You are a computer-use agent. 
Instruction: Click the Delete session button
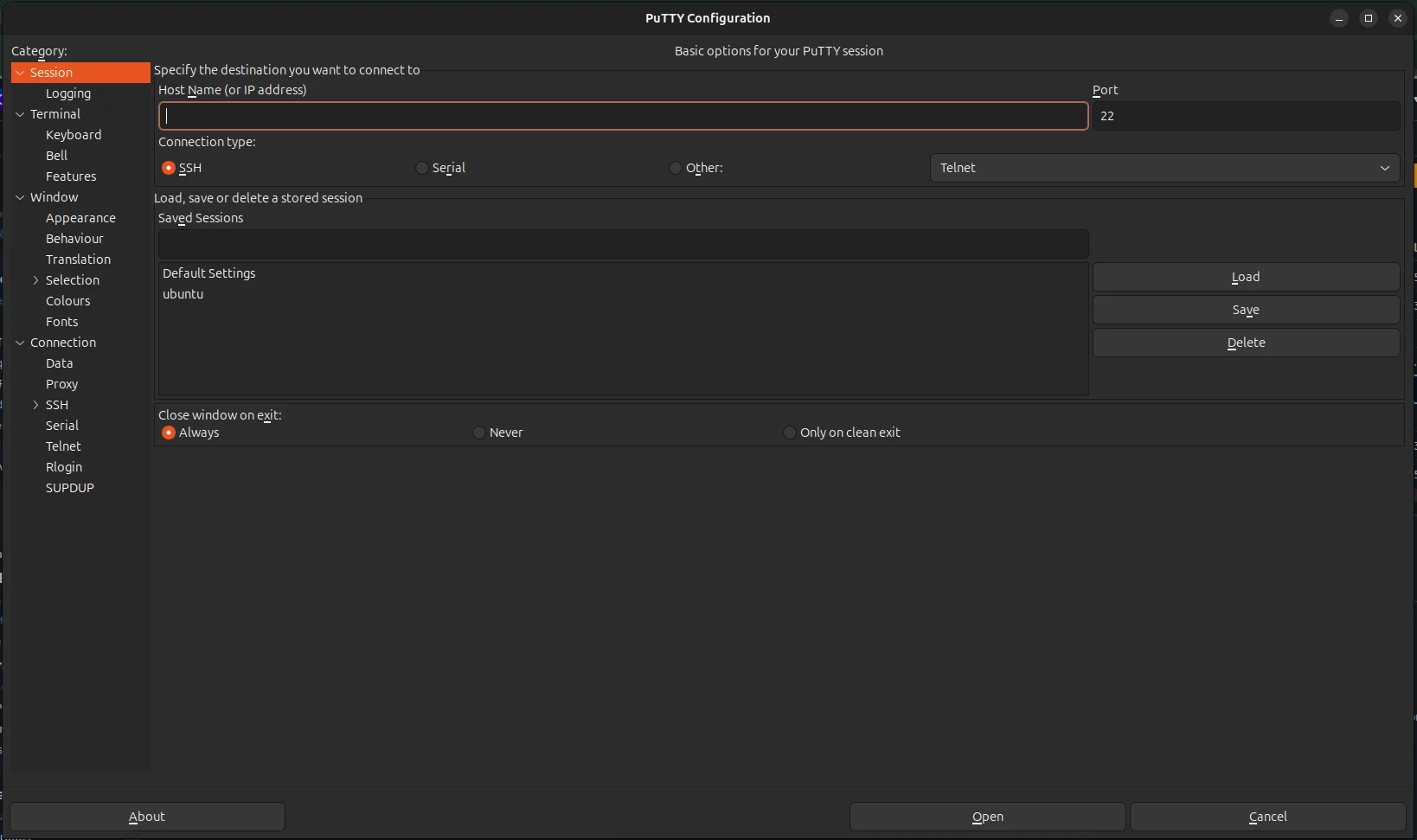click(1246, 343)
